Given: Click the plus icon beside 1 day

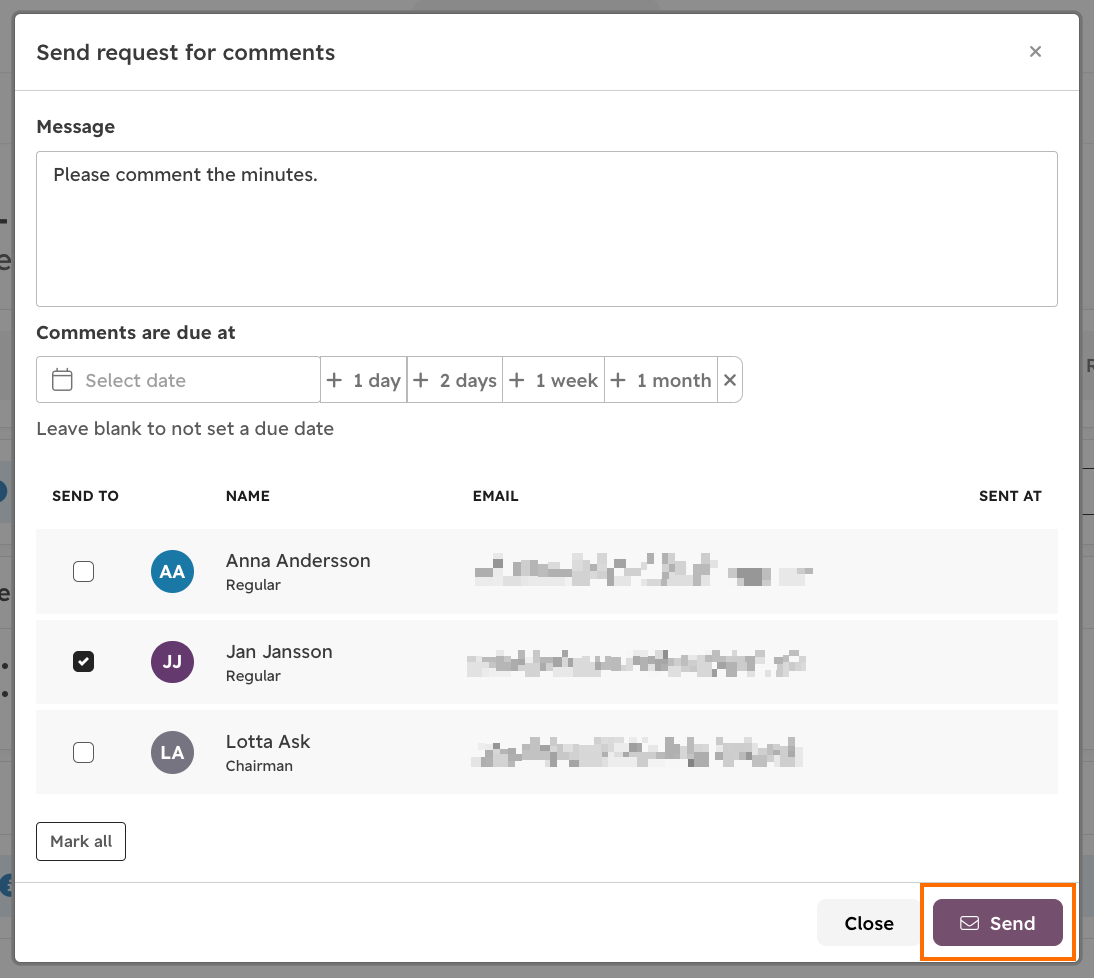Looking at the screenshot, I should click(334, 380).
